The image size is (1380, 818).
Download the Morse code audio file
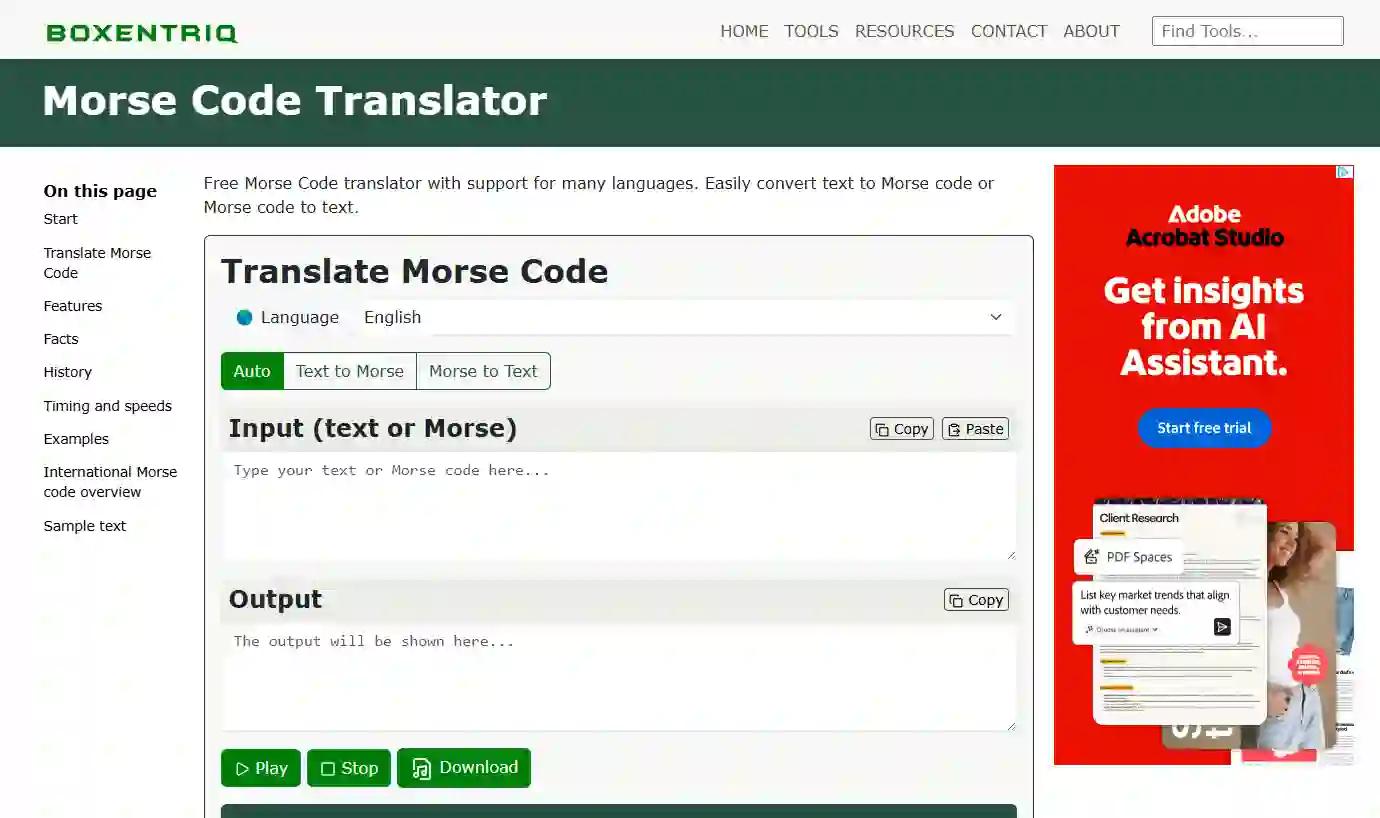click(463, 768)
